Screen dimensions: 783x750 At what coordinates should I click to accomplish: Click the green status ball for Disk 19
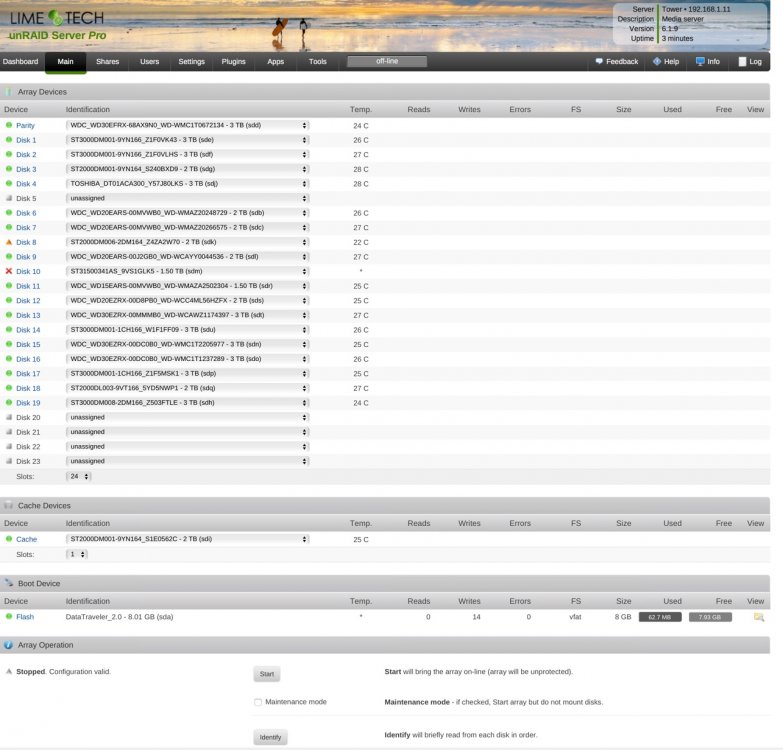click(9, 402)
